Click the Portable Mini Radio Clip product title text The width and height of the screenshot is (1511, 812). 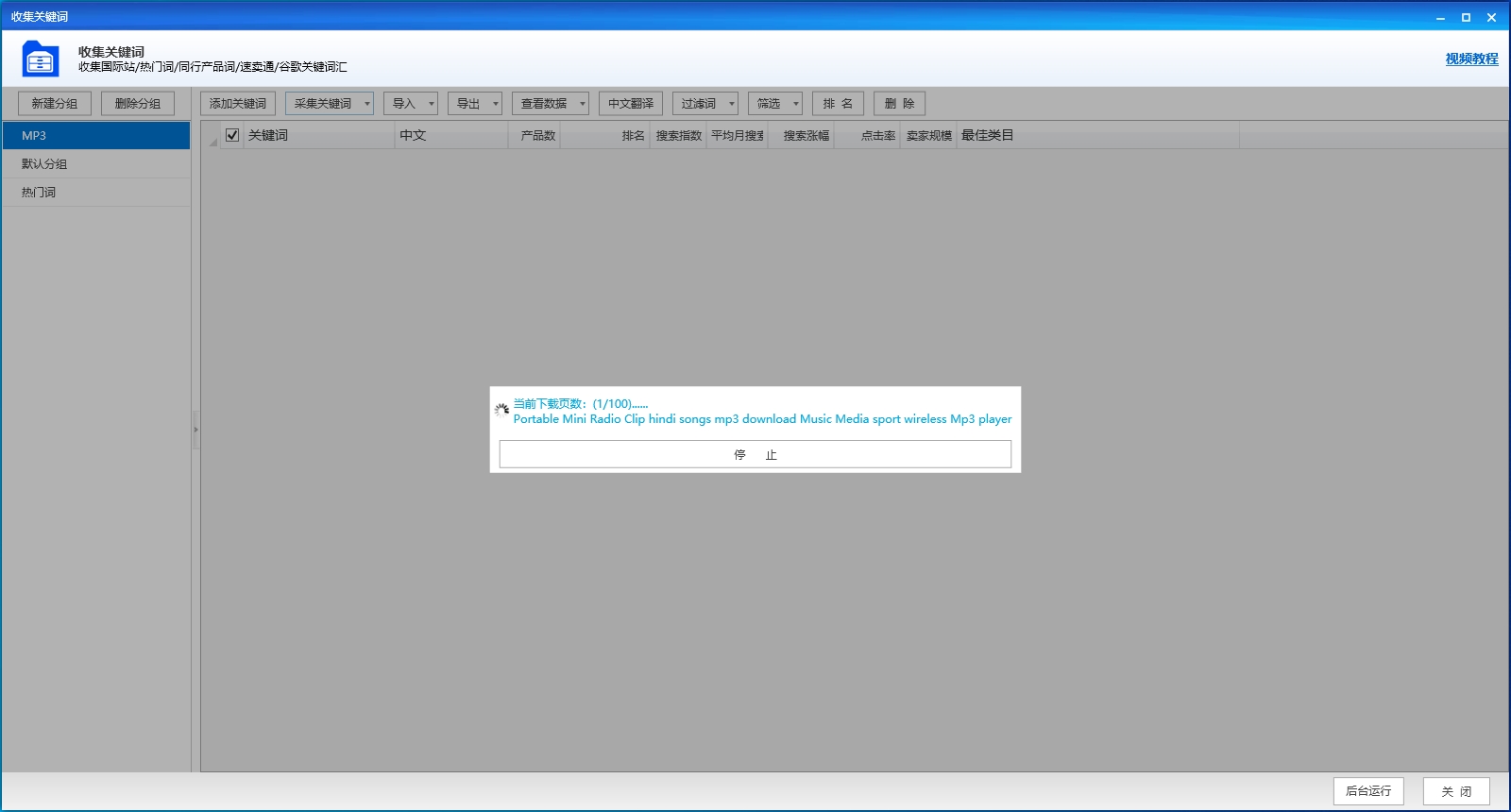point(762,419)
